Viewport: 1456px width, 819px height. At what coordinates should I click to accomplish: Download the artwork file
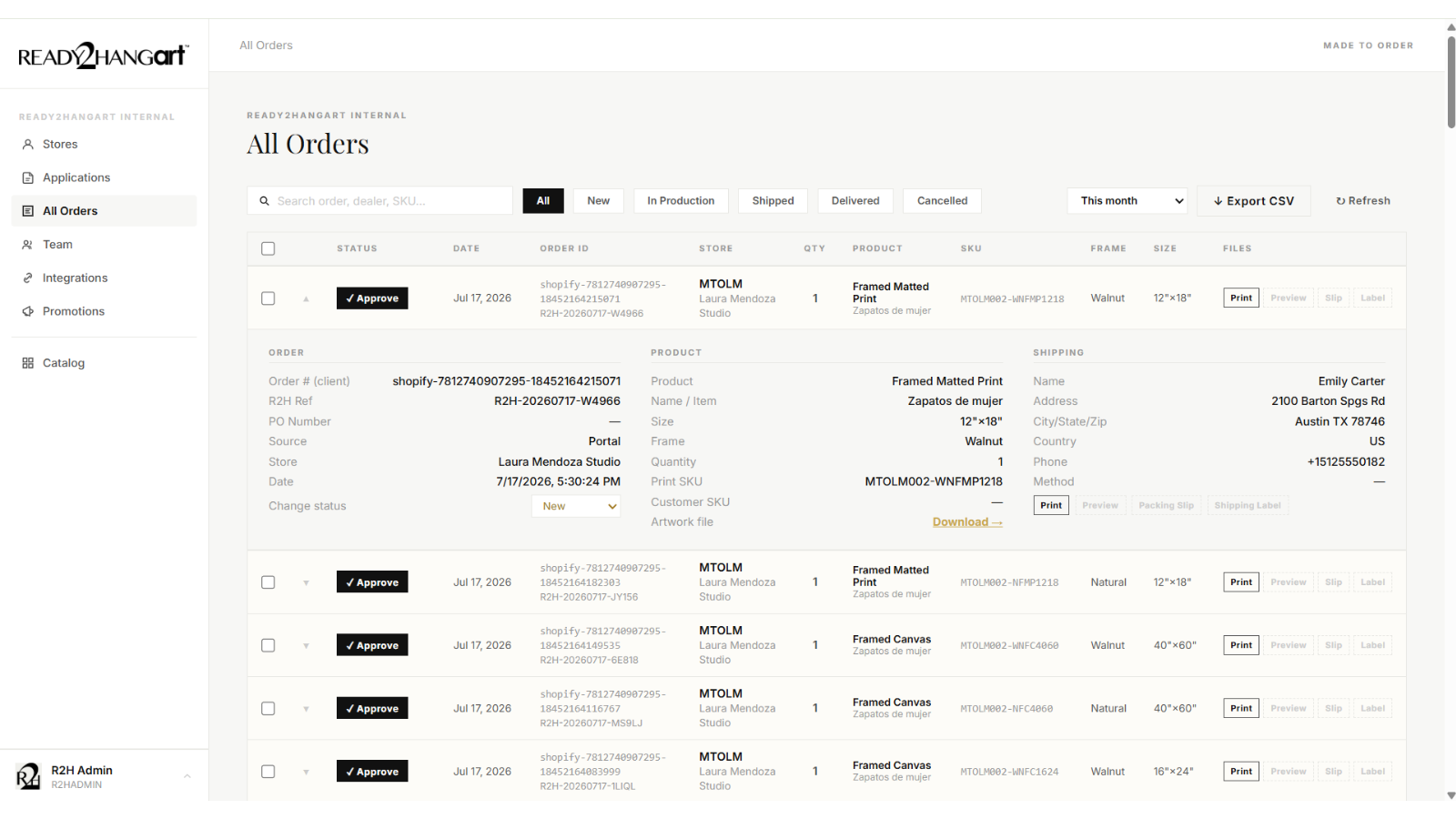coord(967,522)
